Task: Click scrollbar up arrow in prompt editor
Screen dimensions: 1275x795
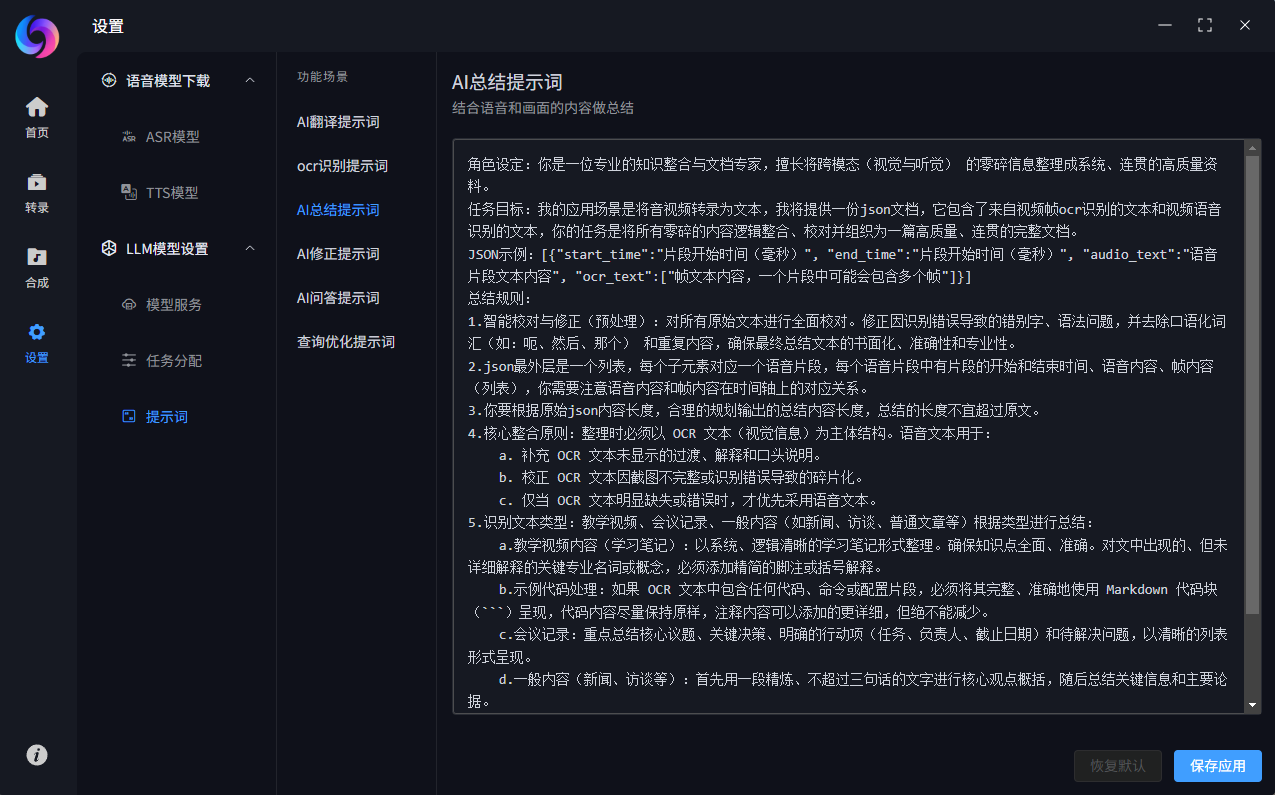Action: click(x=1253, y=147)
